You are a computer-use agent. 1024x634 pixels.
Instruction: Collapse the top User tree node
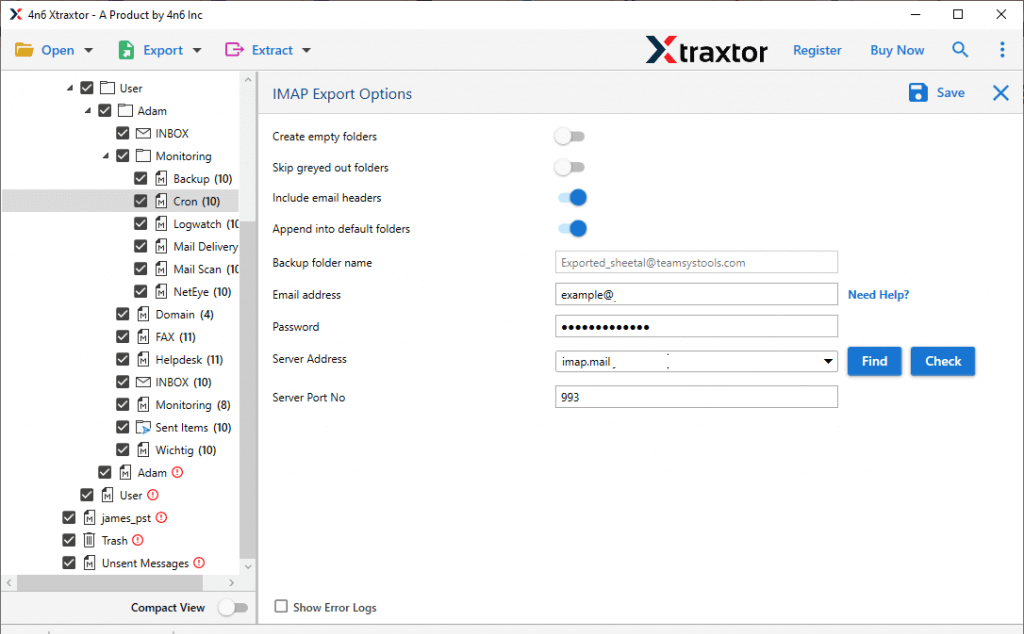70,87
